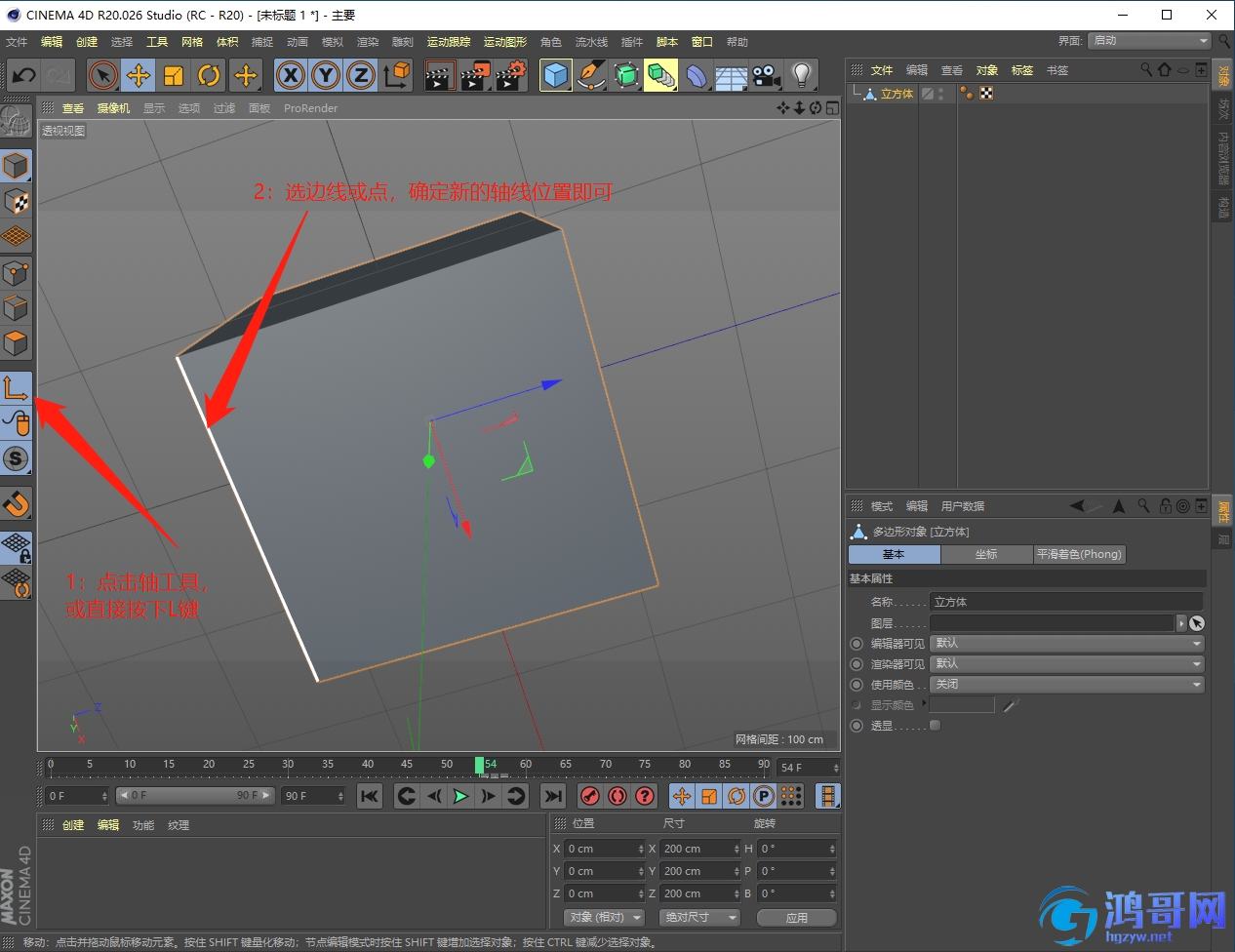Click the floor environment icon
The width and height of the screenshot is (1235, 952).
click(x=731, y=75)
